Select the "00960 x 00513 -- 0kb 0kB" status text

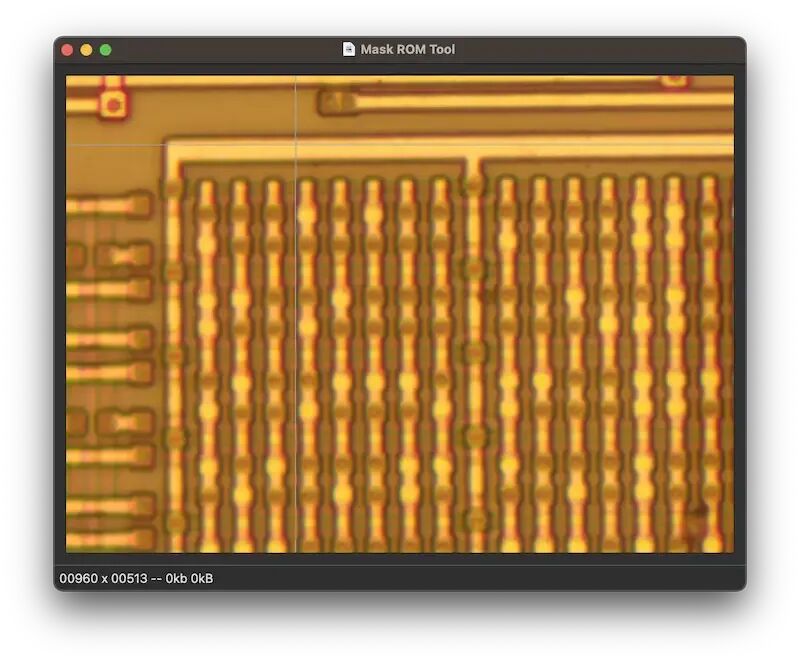click(x=136, y=578)
